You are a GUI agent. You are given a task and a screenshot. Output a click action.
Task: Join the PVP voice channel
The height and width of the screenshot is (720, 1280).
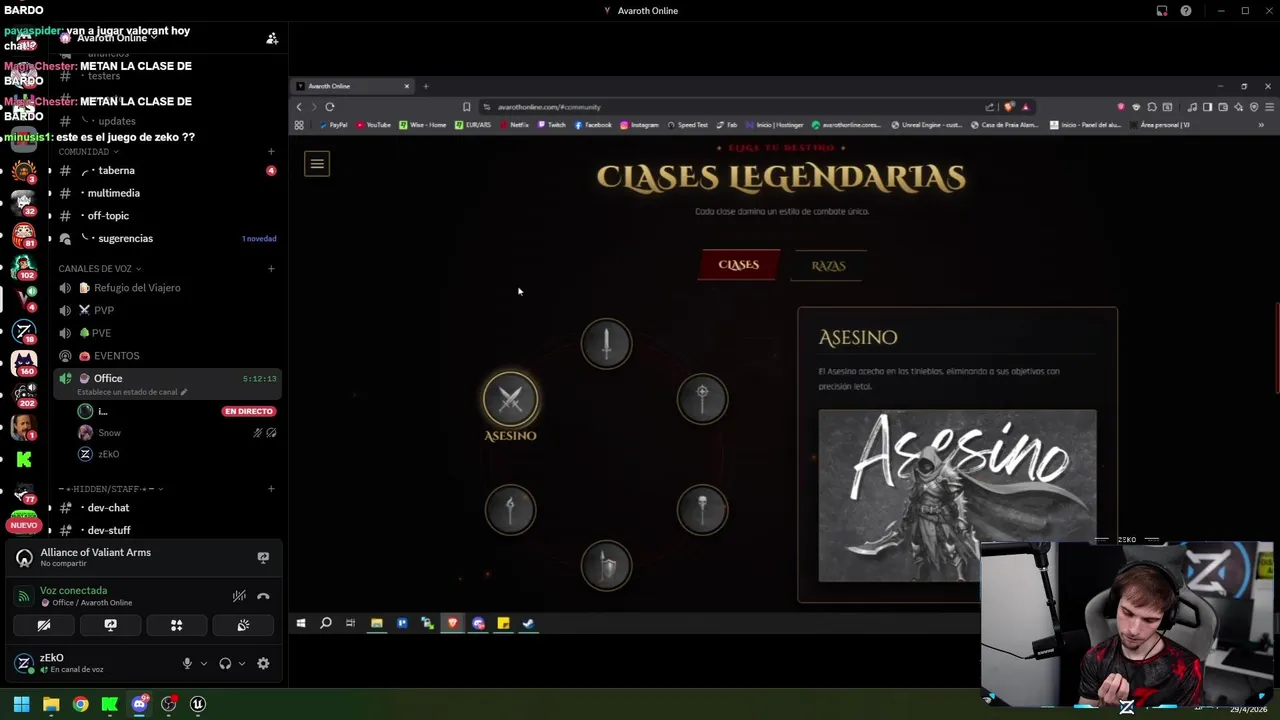coord(166,310)
